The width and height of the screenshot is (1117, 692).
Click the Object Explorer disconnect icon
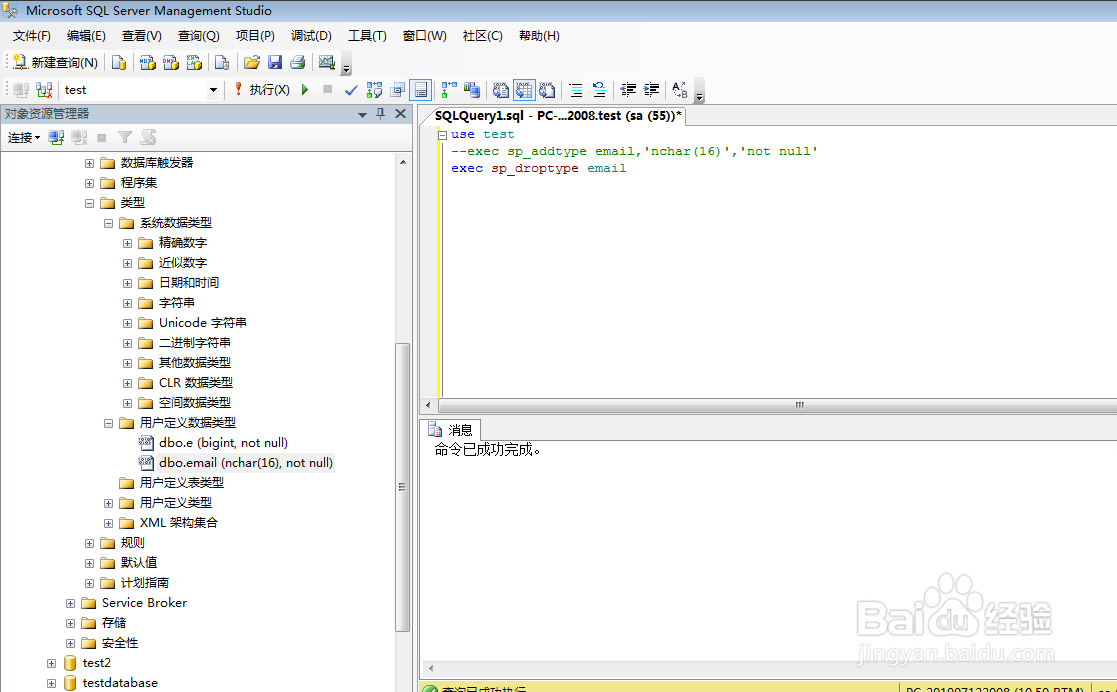79,138
